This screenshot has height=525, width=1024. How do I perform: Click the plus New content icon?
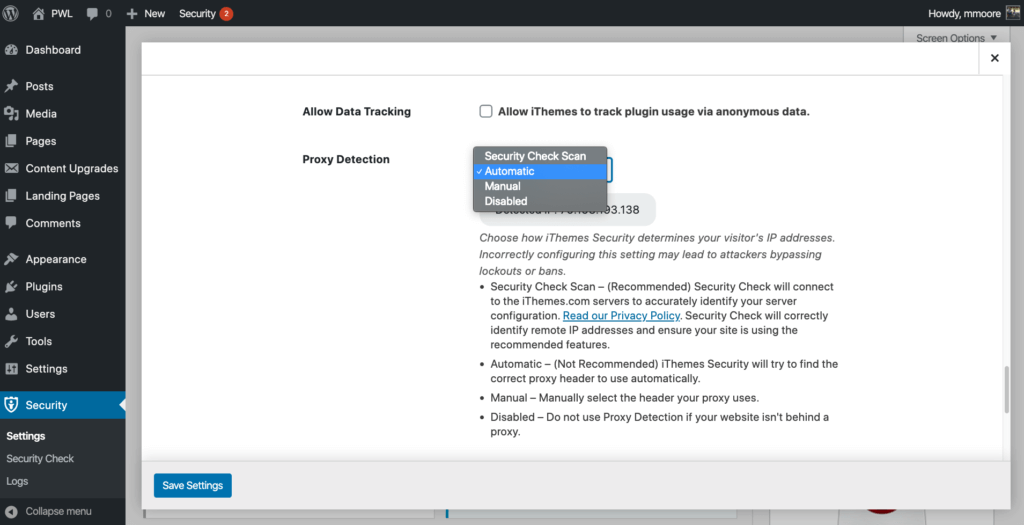click(132, 14)
